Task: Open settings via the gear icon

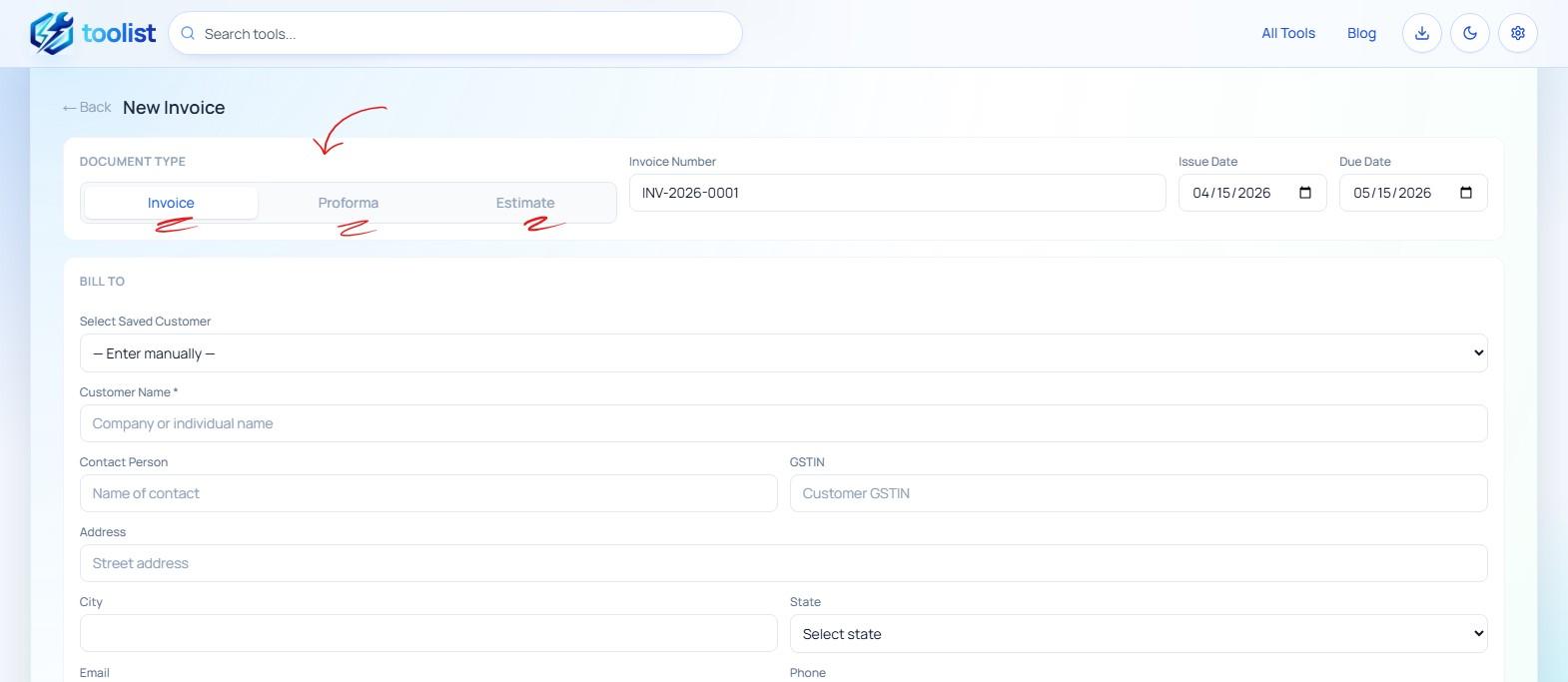Action: click(x=1518, y=33)
